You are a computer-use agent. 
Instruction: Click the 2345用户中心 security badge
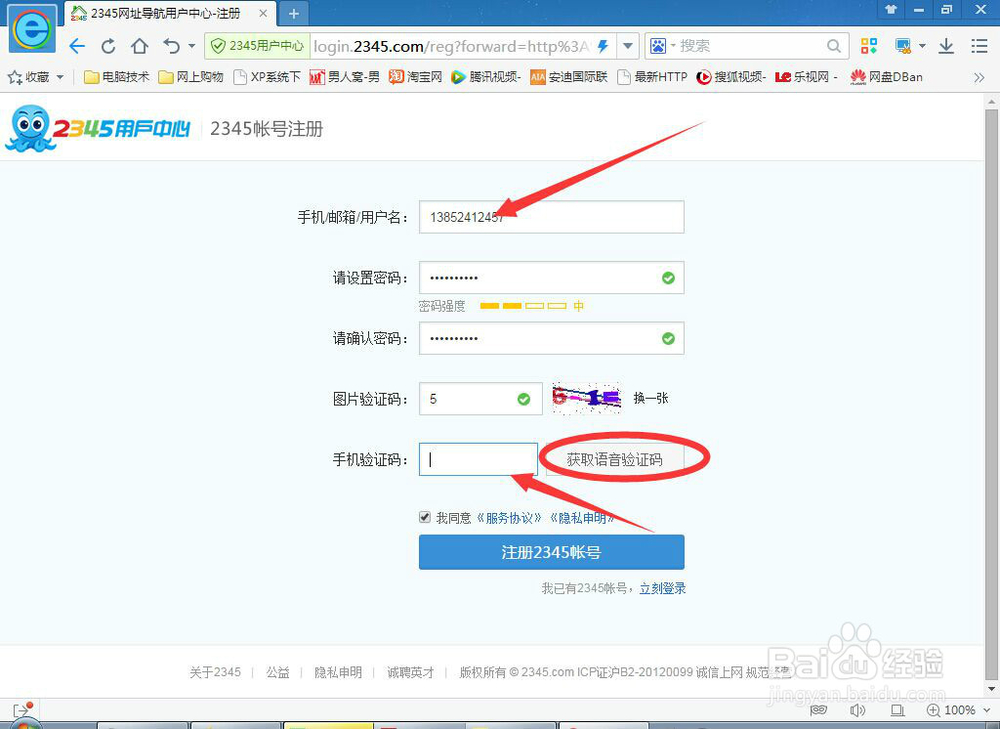(x=257, y=46)
